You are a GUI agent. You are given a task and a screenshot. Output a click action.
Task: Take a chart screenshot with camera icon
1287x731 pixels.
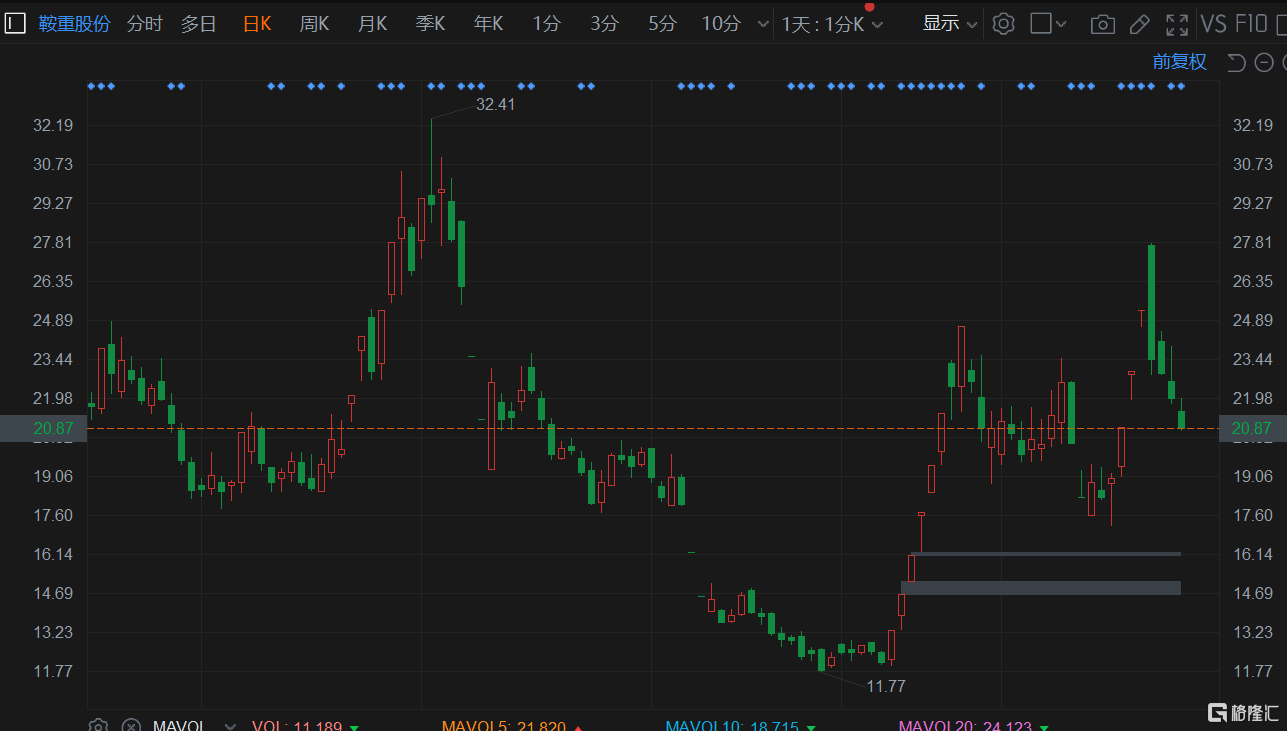(x=1102, y=24)
